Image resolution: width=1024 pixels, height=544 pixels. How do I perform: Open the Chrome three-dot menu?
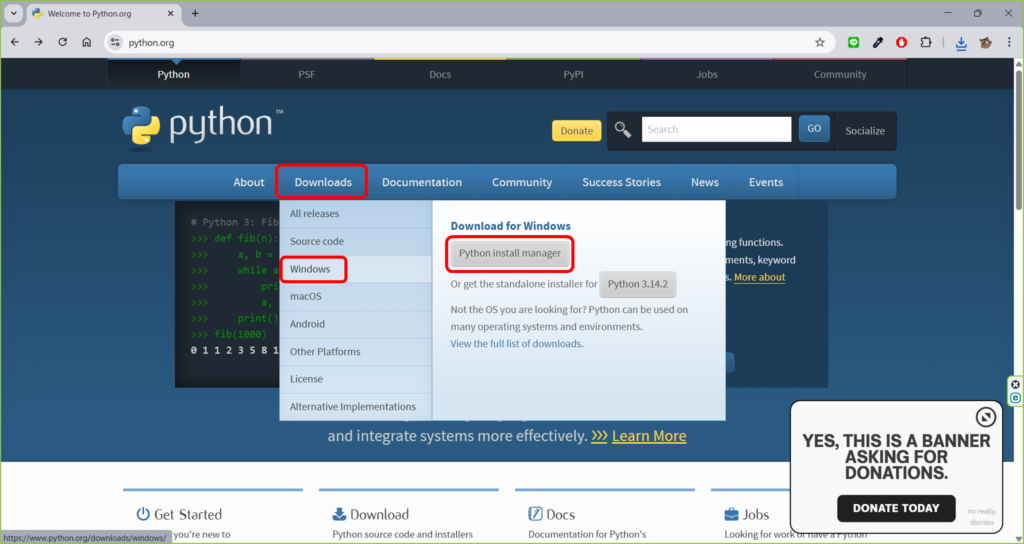(1009, 42)
